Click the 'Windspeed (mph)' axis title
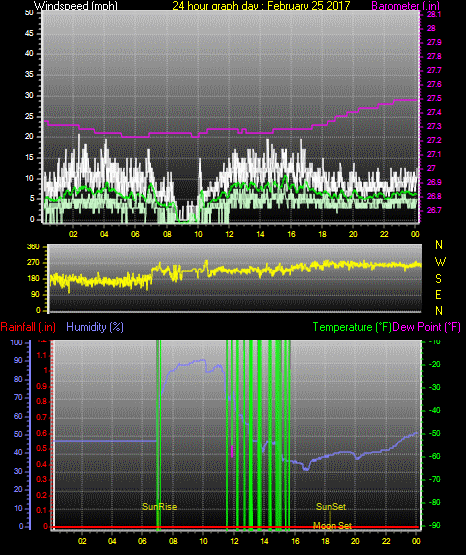The height and width of the screenshot is (555, 466). pos(75,6)
